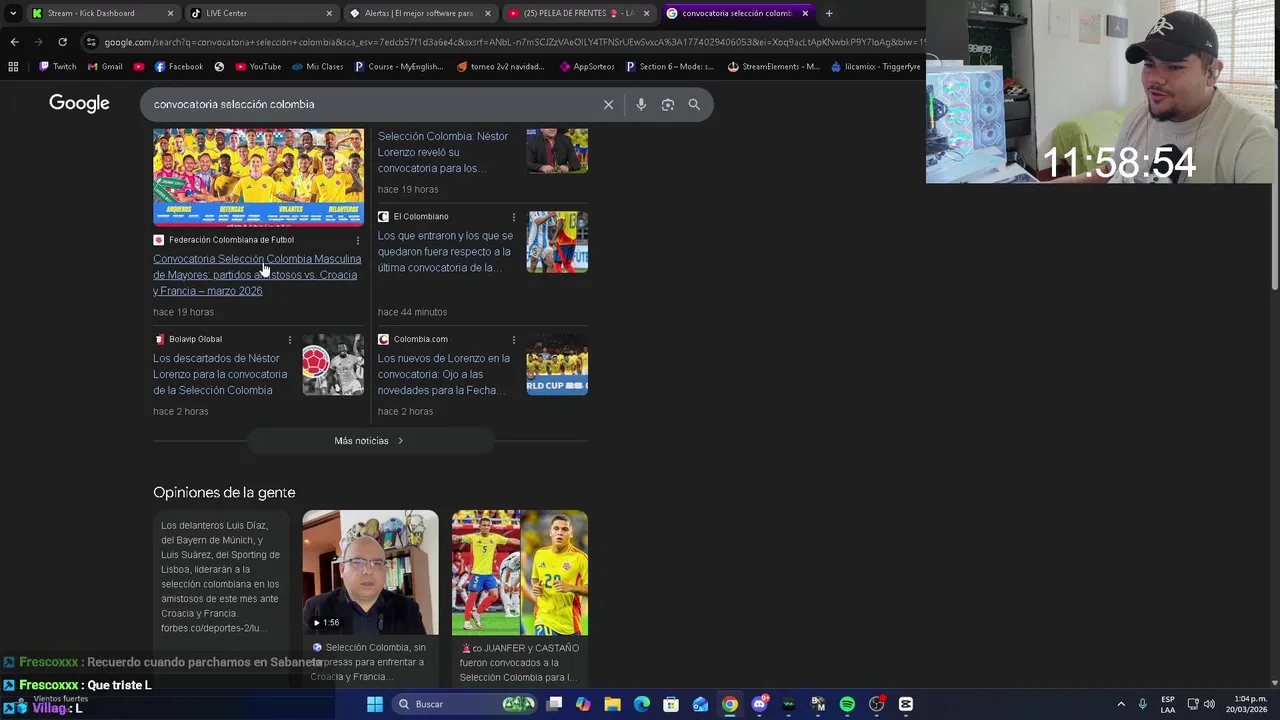The width and height of the screenshot is (1280, 720).
Task: Open Google Lens image search icon
Action: click(668, 104)
